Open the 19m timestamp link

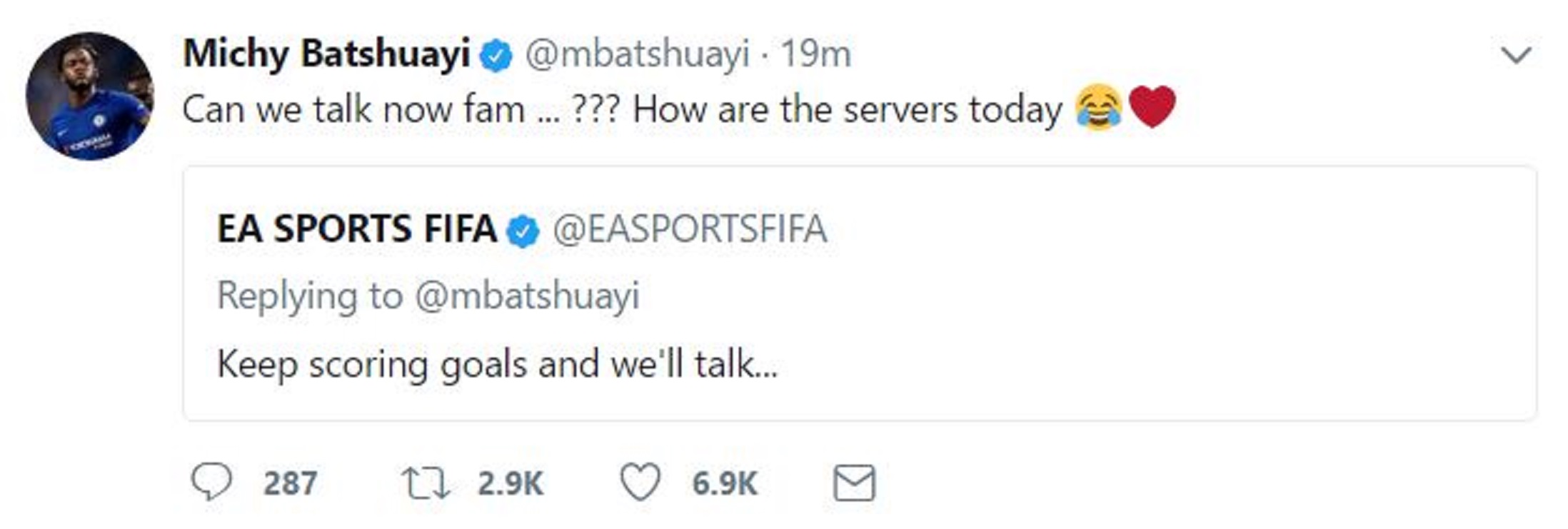pos(815,54)
